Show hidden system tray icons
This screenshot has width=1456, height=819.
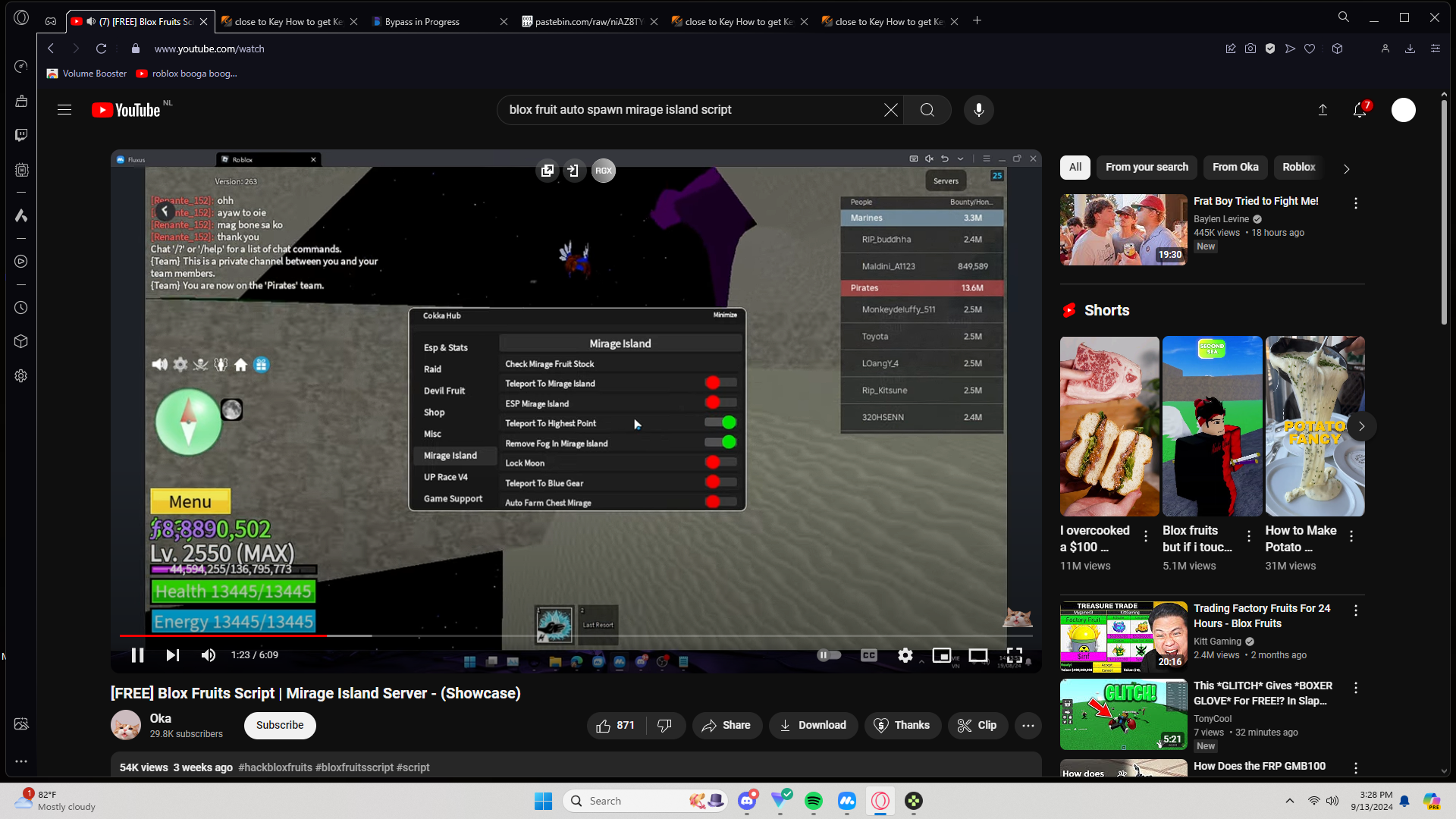(x=1290, y=802)
